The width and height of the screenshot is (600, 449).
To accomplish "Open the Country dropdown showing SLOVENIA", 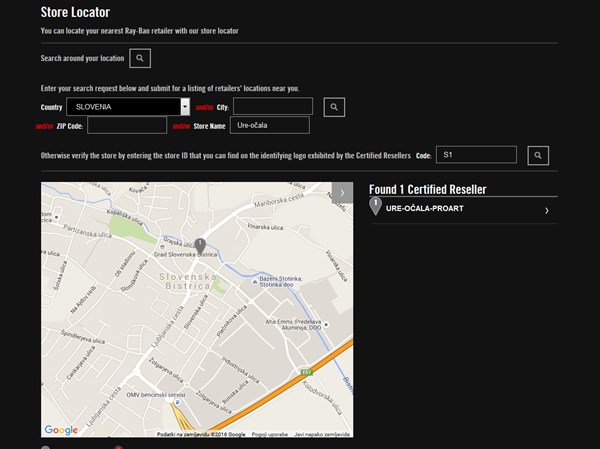I will [x=128, y=107].
